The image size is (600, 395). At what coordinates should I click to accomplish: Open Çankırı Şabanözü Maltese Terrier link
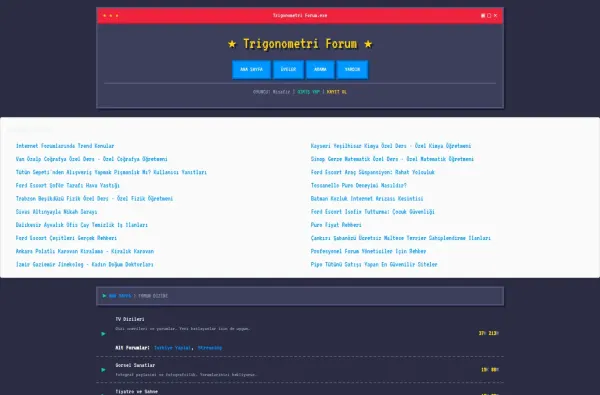(400, 238)
